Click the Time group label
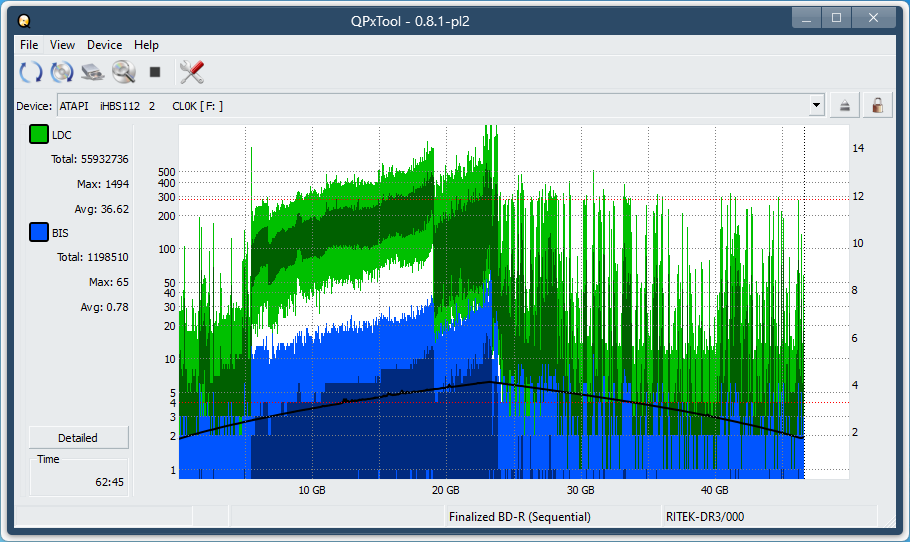Viewport: 910px width, 542px height. (x=48, y=459)
